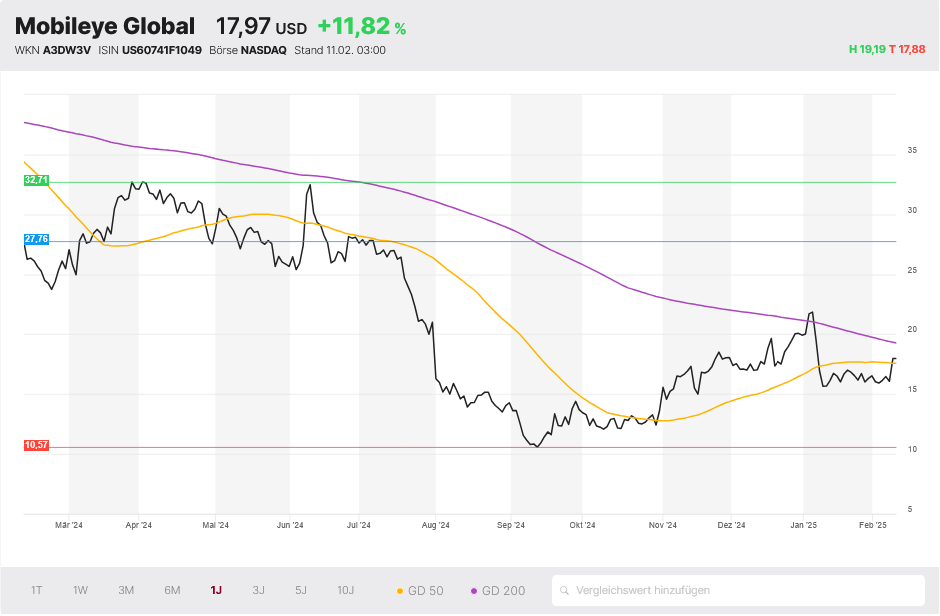Click the Aug '24 axis label
The height and width of the screenshot is (616, 940).
[x=435, y=526]
